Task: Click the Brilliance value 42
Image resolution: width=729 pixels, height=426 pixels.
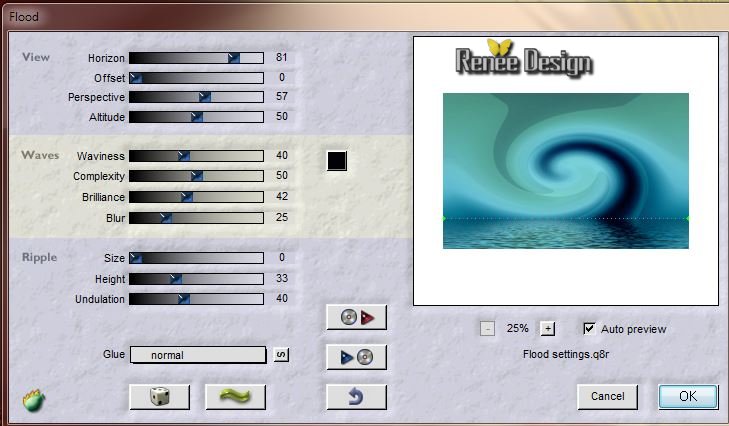Action: (x=282, y=196)
